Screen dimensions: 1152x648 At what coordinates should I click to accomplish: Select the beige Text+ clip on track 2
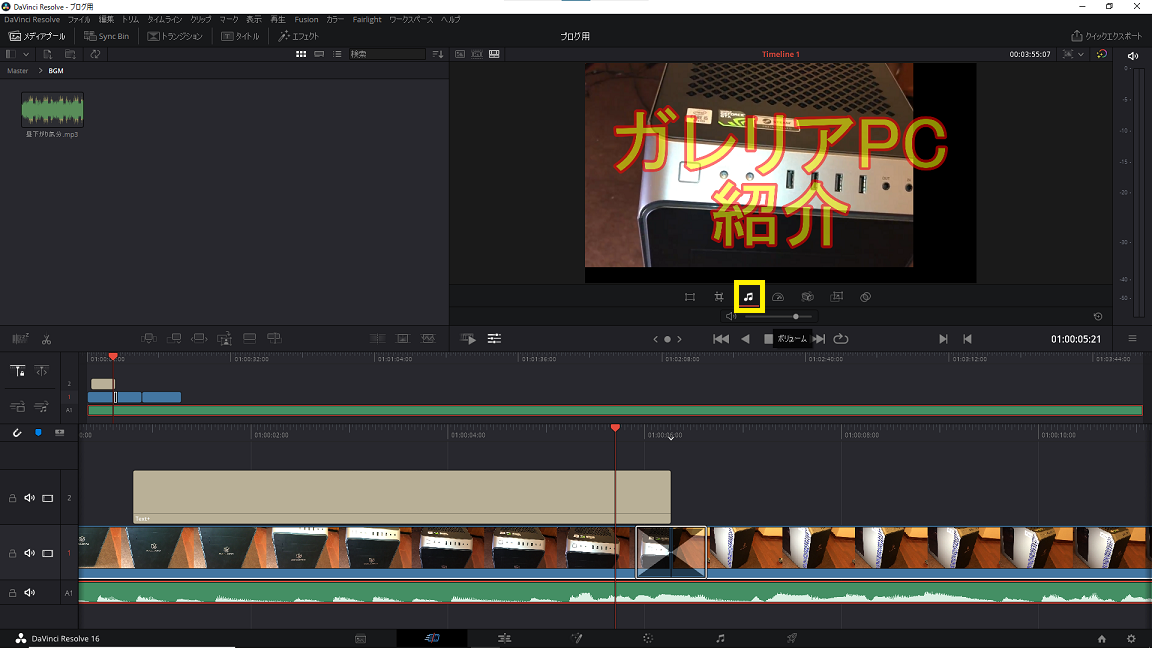402,497
